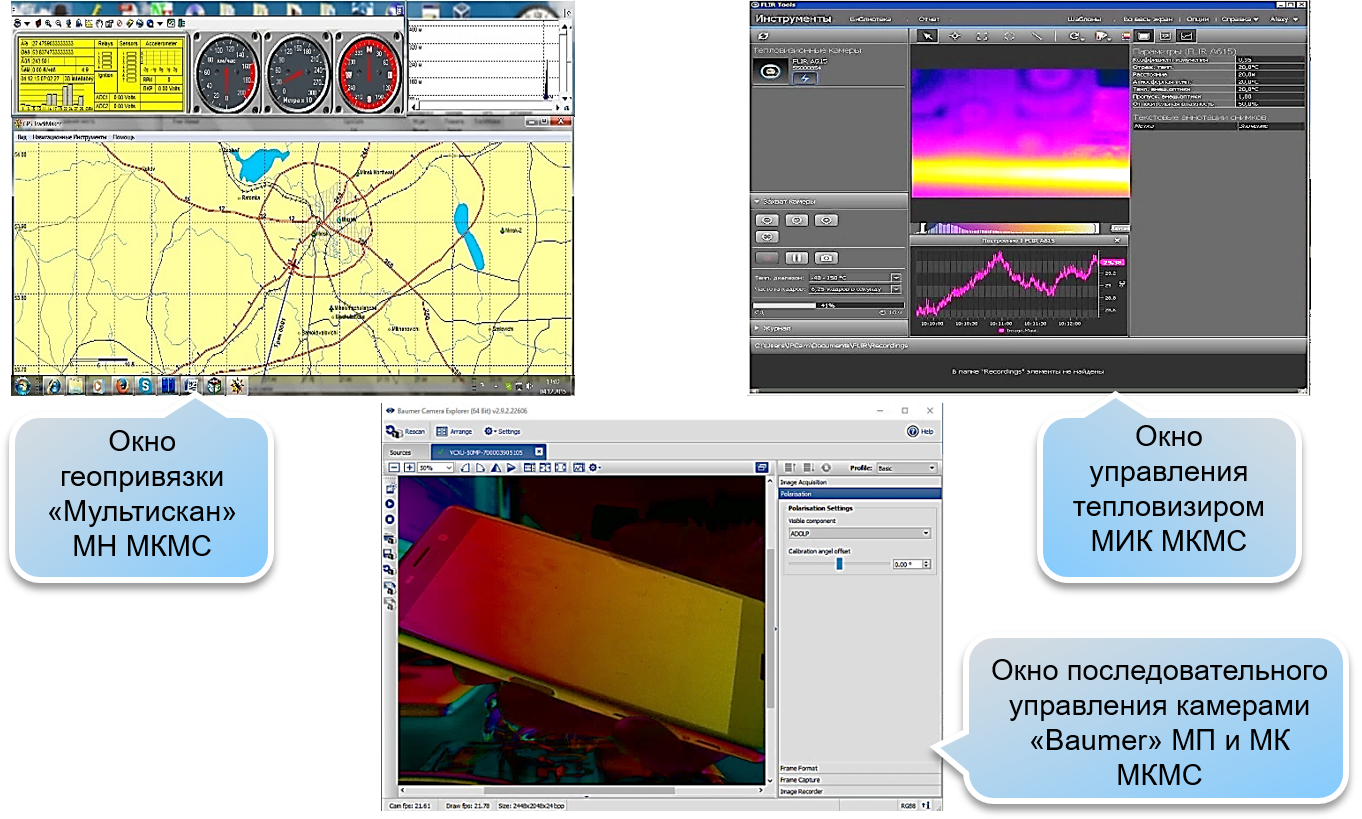This screenshot has height=819, width=1362.
Task: Open Skype from the Windows taskbar
Action: coord(146,386)
